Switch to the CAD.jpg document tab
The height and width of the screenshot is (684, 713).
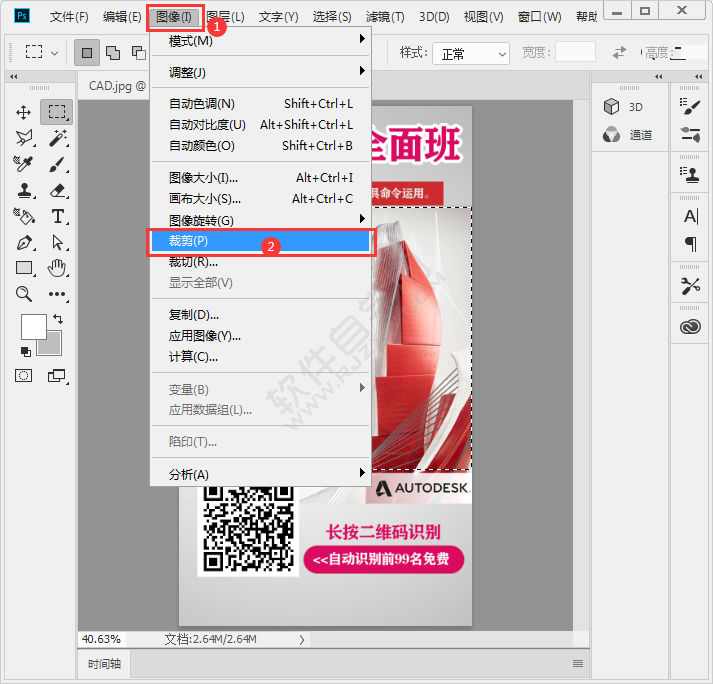tap(113, 86)
